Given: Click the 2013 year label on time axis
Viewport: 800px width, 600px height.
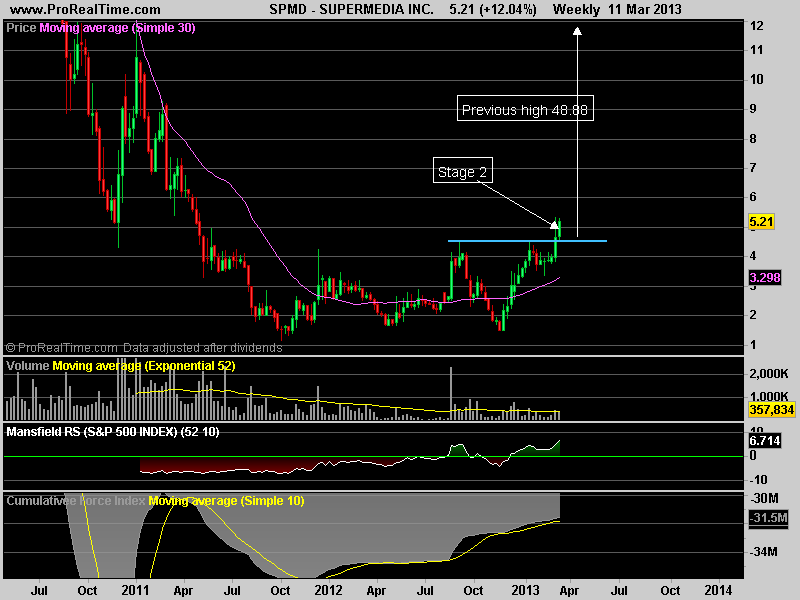Looking at the screenshot, I should point(526,590).
